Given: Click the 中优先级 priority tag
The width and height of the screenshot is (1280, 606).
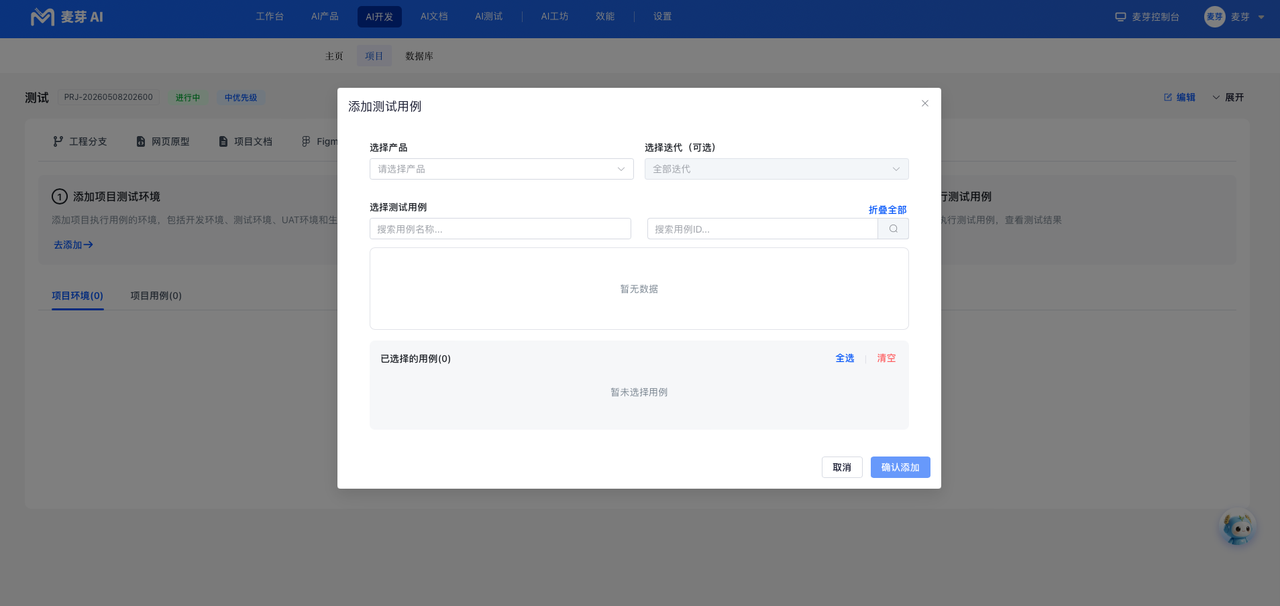Looking at the screenshot, I should pos(240,98).
